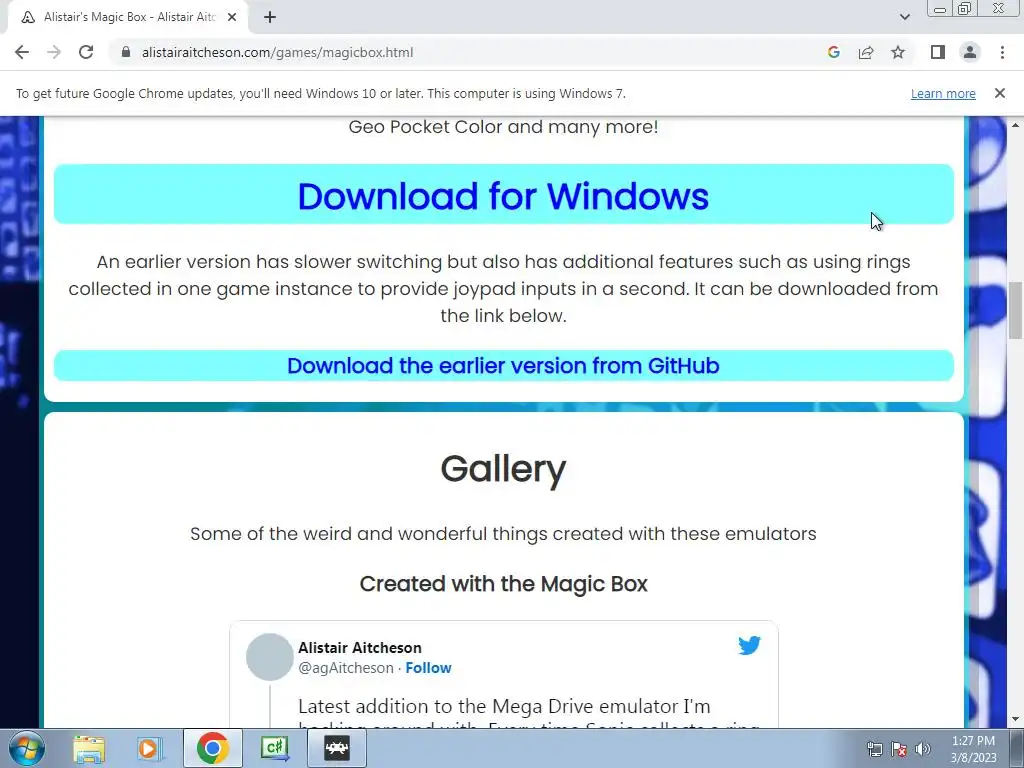Click Created with the Magic Box heading
The width and height of the screenshot is (1024, 768).
pyautogui.click(x=504, y=584)
